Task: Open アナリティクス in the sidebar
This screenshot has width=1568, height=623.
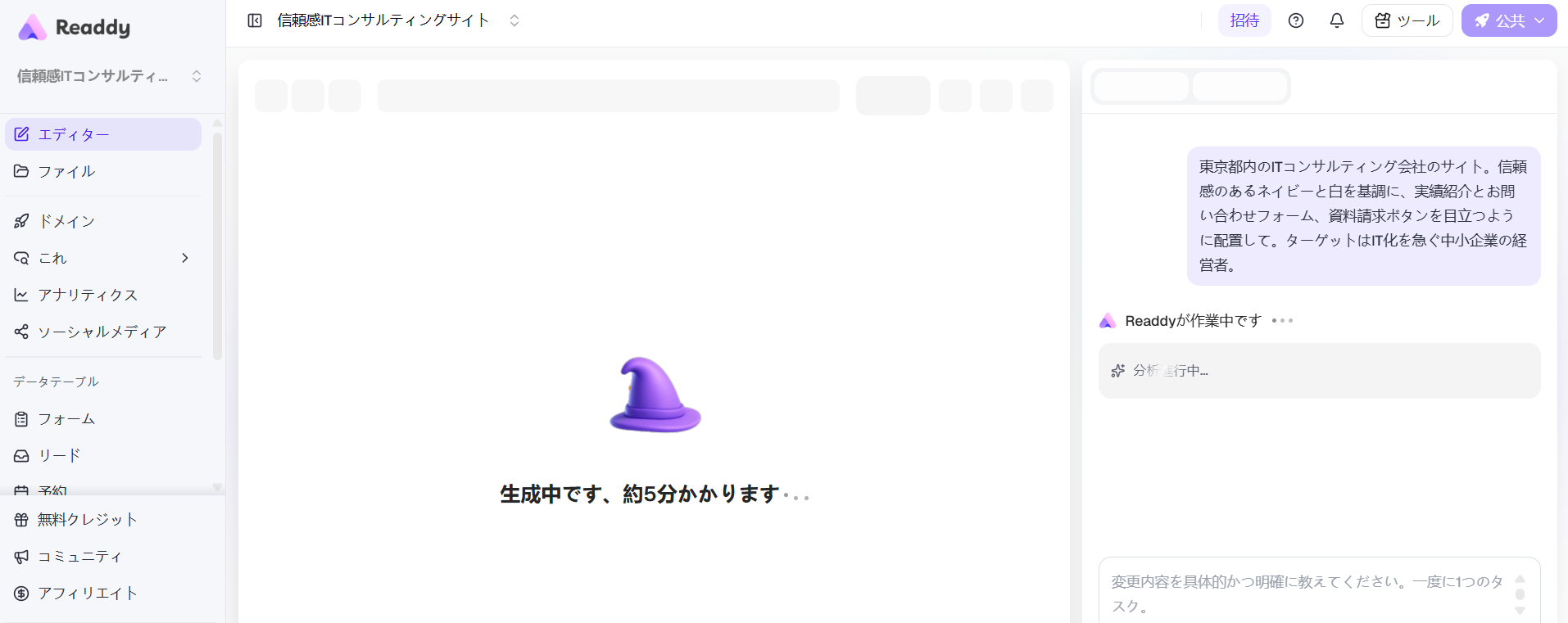Action: click(x=103, y=295)
